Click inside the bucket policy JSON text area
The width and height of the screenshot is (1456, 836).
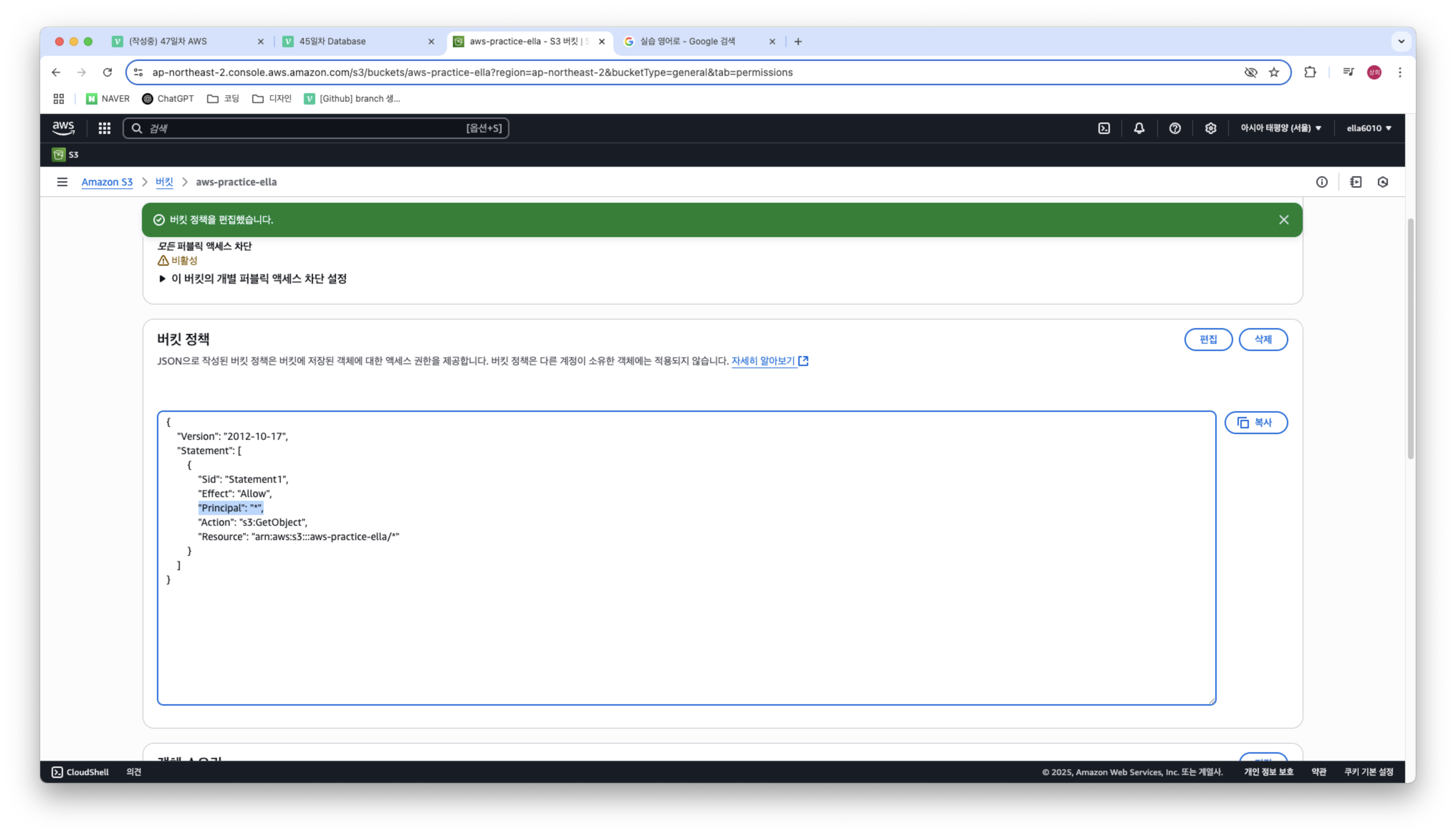[x=687, y=558]
